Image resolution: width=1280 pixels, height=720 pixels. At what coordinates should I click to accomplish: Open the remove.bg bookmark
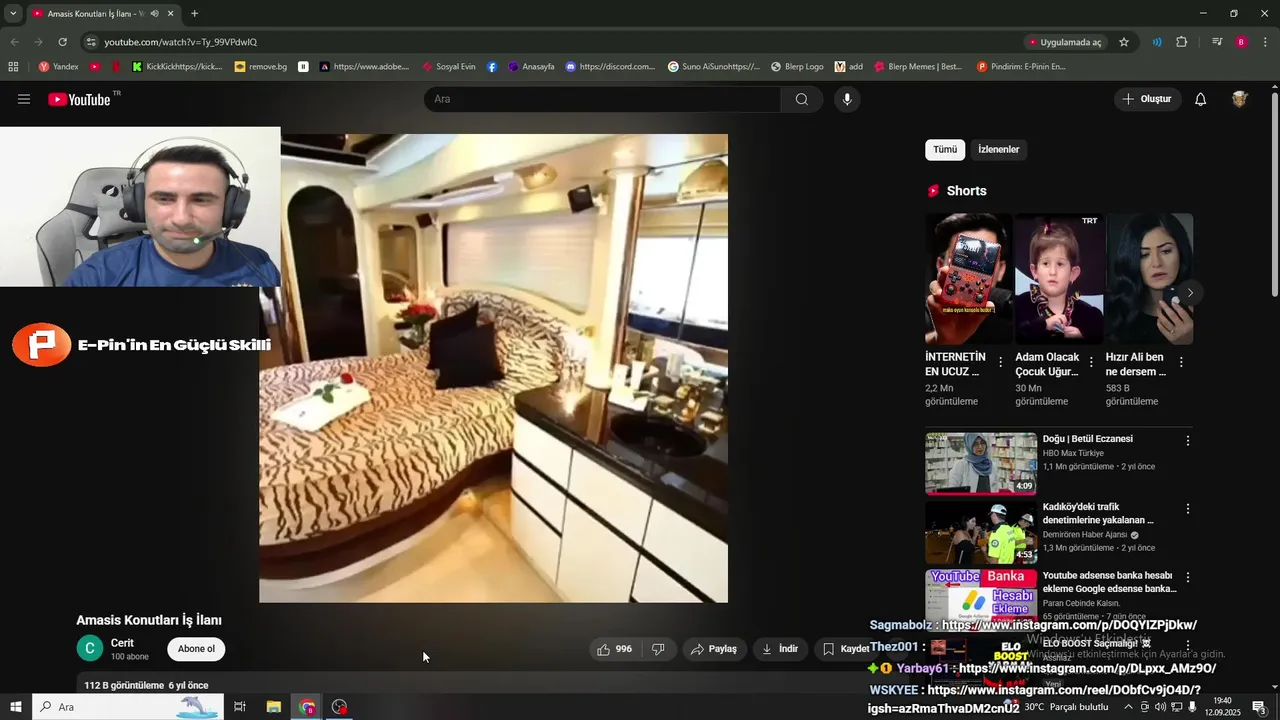pos(261,67)
